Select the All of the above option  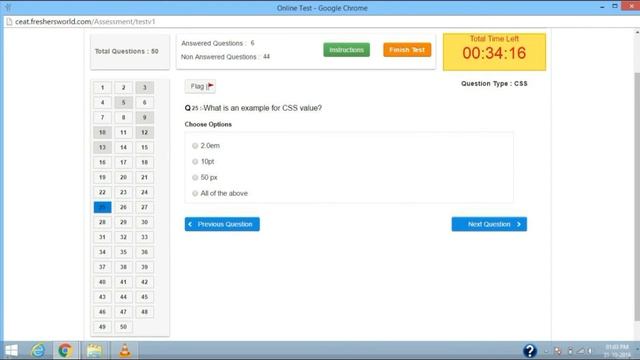pyautogui.click(x=195, y=193)
